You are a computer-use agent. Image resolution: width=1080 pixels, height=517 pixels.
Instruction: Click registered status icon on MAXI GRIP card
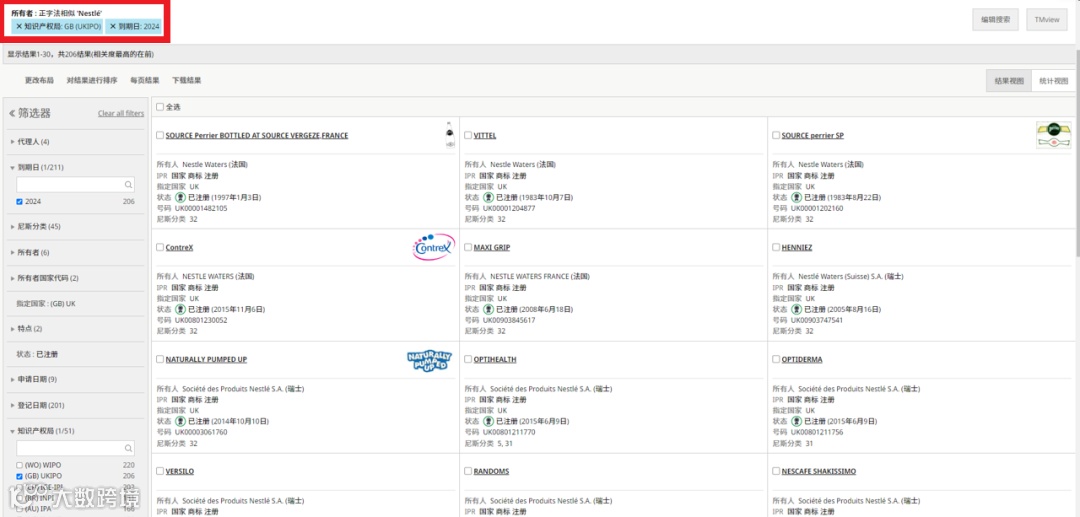point(488,309)
